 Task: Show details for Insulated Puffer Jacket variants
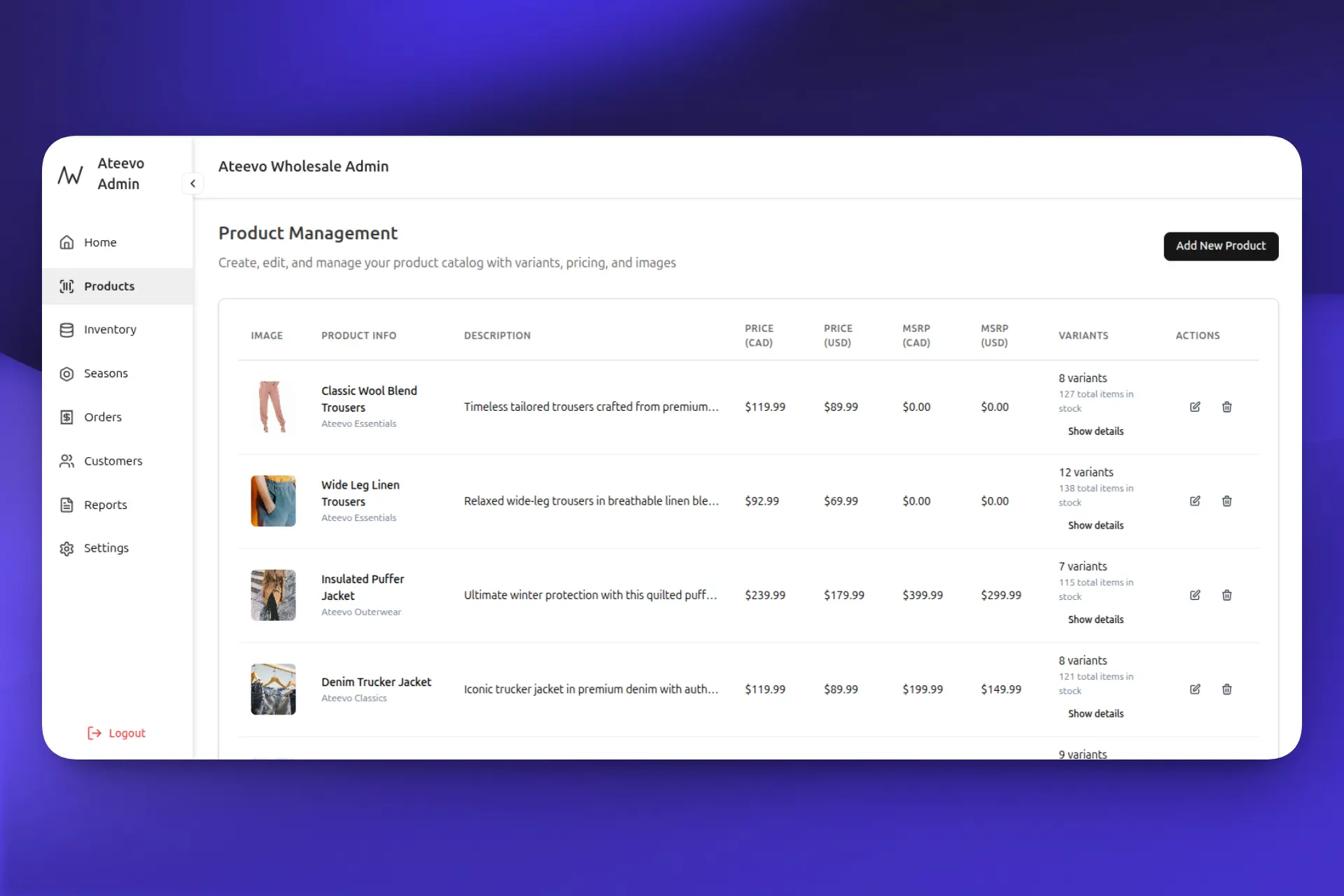(1095, 619)
